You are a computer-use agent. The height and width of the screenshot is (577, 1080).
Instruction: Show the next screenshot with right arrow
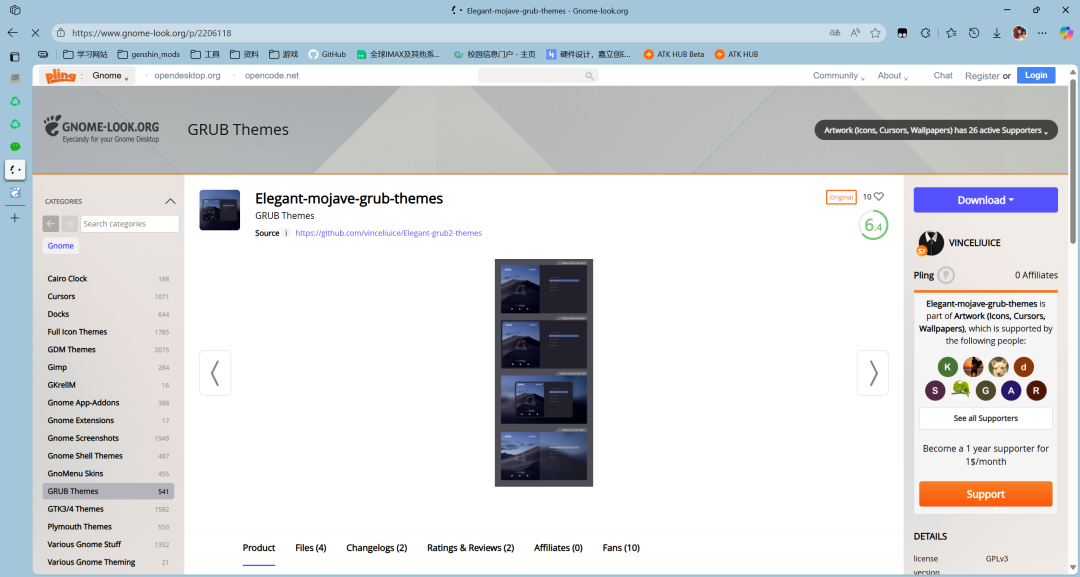(x=872, y=373)
